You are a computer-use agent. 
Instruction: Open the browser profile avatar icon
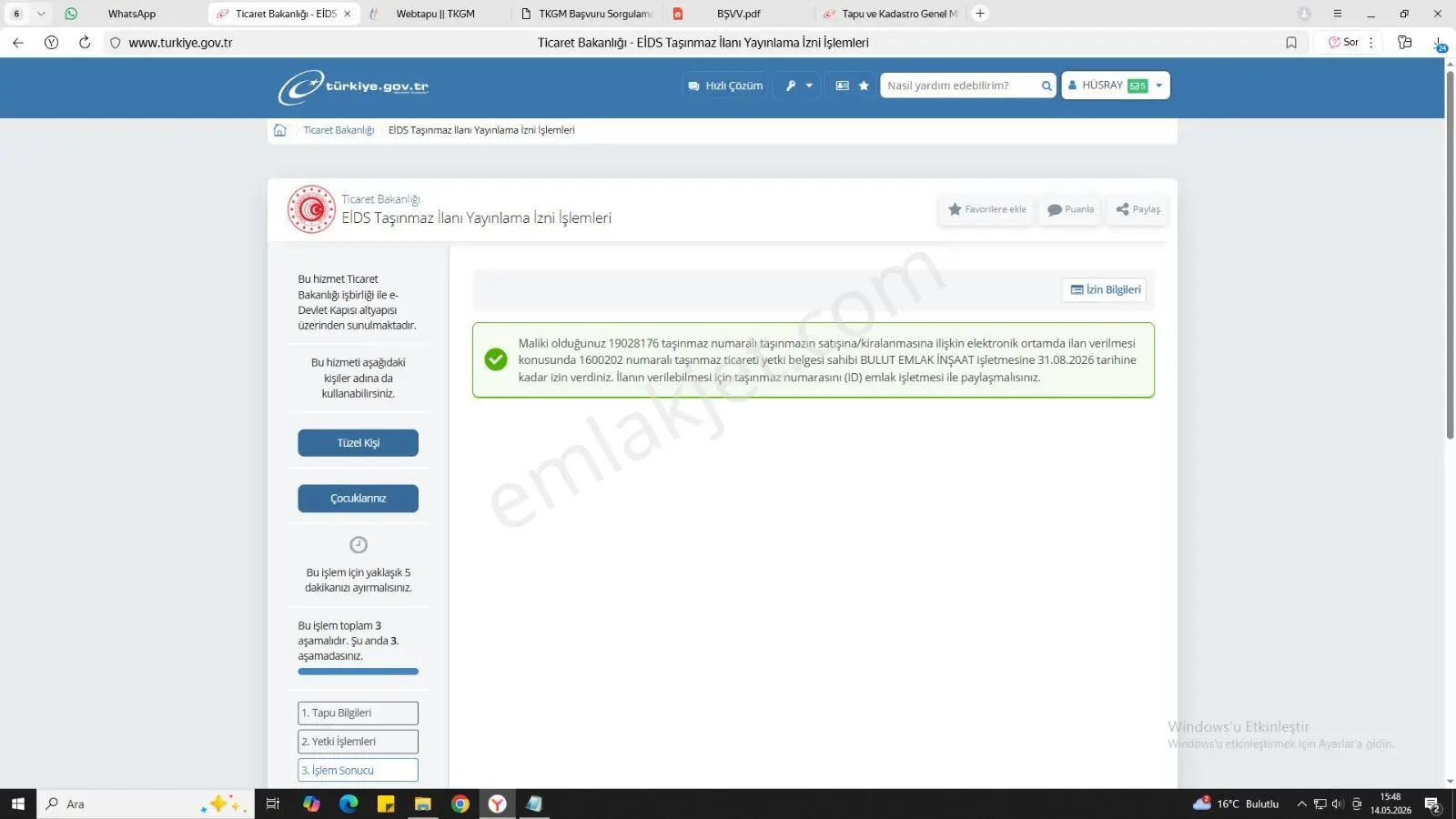pyautogui.click(x=1304, y=14)
